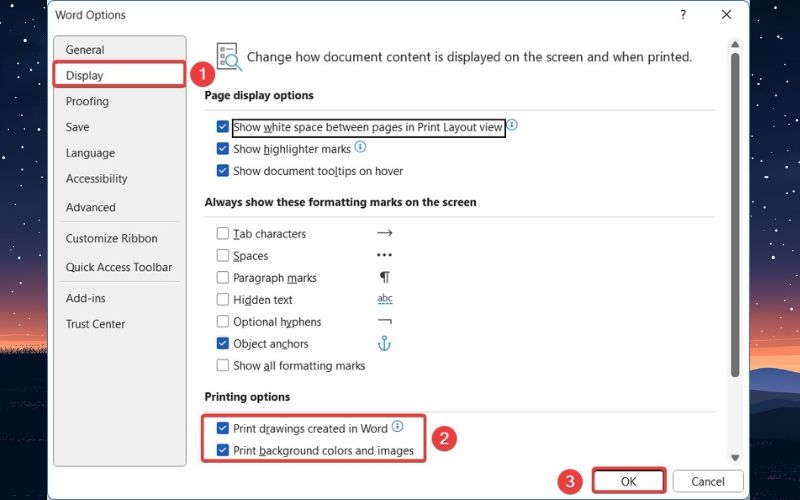Click the spaces dots symbol
The width and height of the screenshot is (800, 500).
point(385,255)
